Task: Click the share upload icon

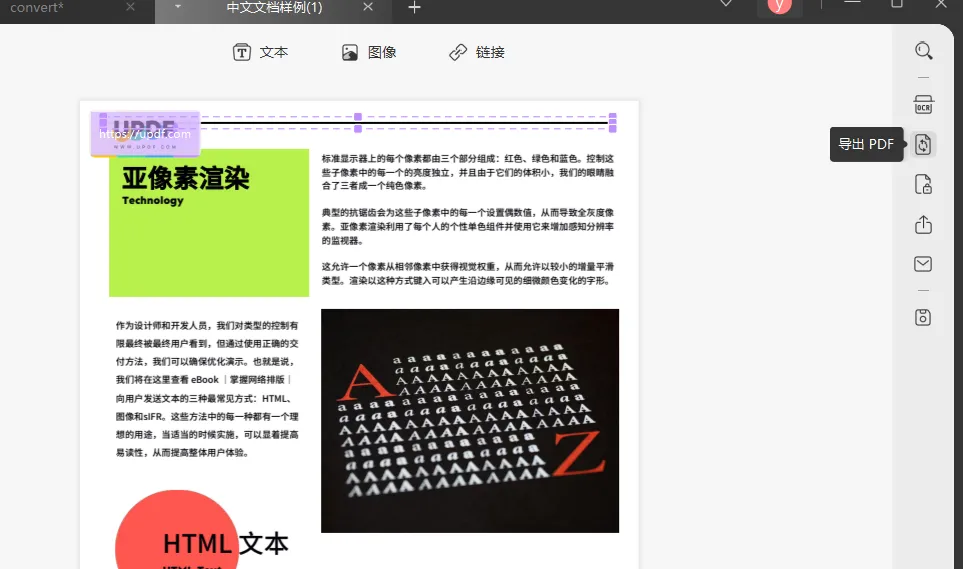Action: click(923, 224)
